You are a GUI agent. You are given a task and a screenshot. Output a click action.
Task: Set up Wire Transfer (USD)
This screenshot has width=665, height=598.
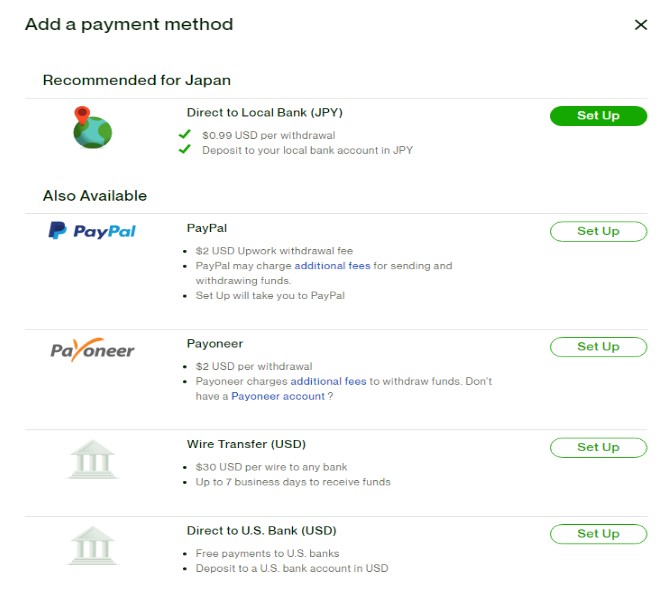click(598, 447)
